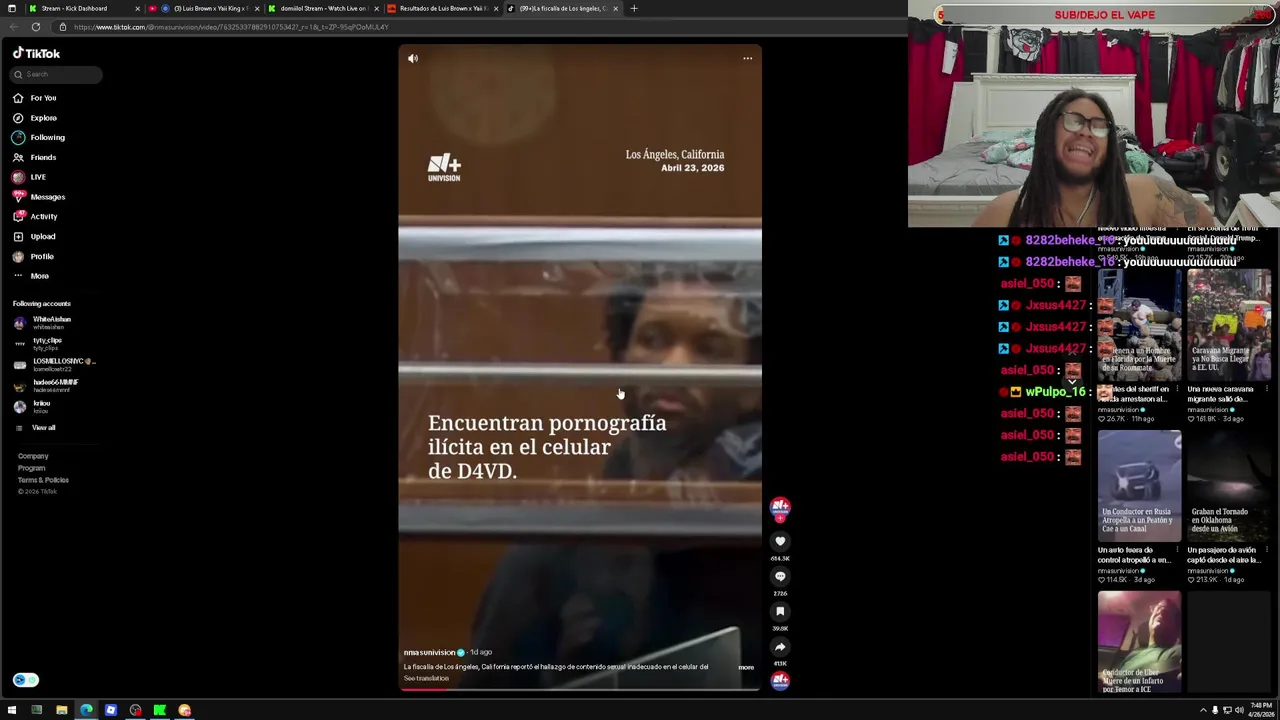Seek on the video progress bar

click(x=580, y=689)
